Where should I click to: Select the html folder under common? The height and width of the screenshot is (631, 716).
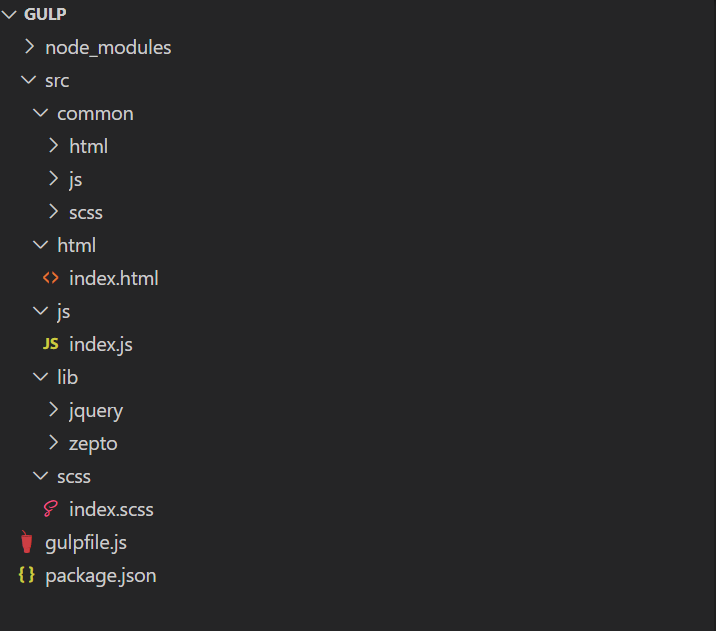click(x=88, y=146)
